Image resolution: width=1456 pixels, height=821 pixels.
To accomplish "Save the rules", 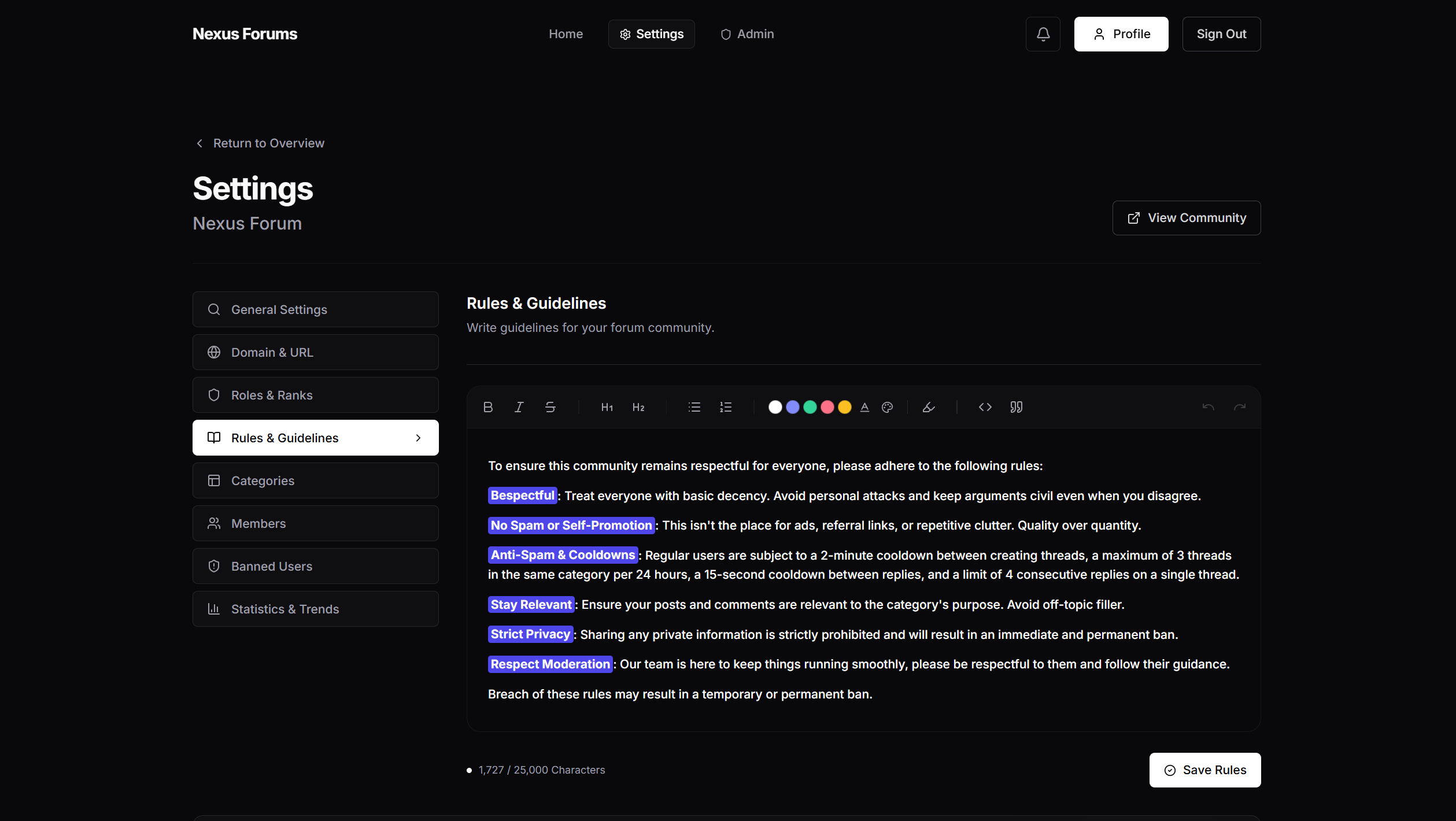I will pos(1205,770).
